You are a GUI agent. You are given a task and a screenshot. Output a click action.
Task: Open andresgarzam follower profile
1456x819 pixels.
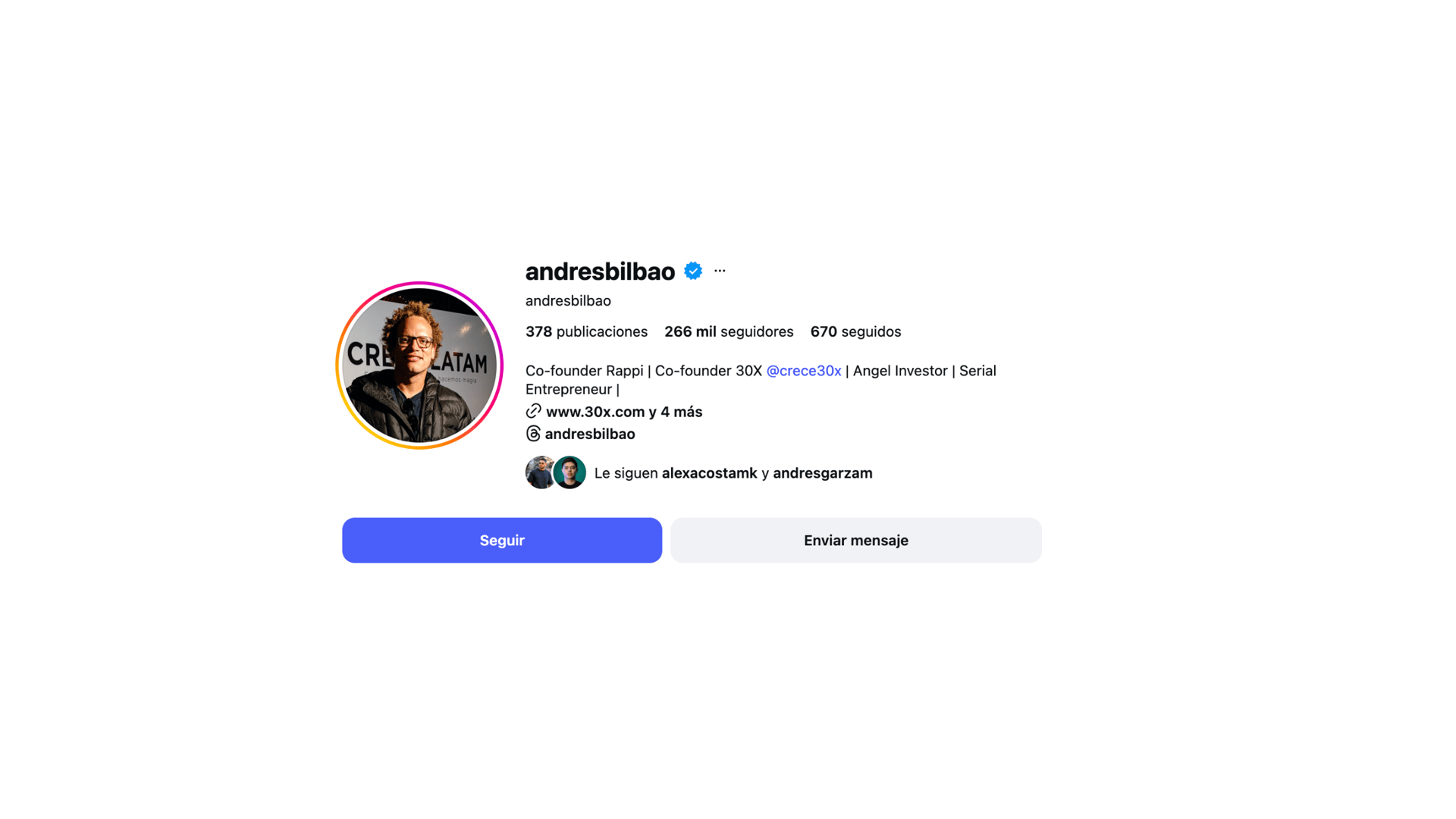[823, 473]
